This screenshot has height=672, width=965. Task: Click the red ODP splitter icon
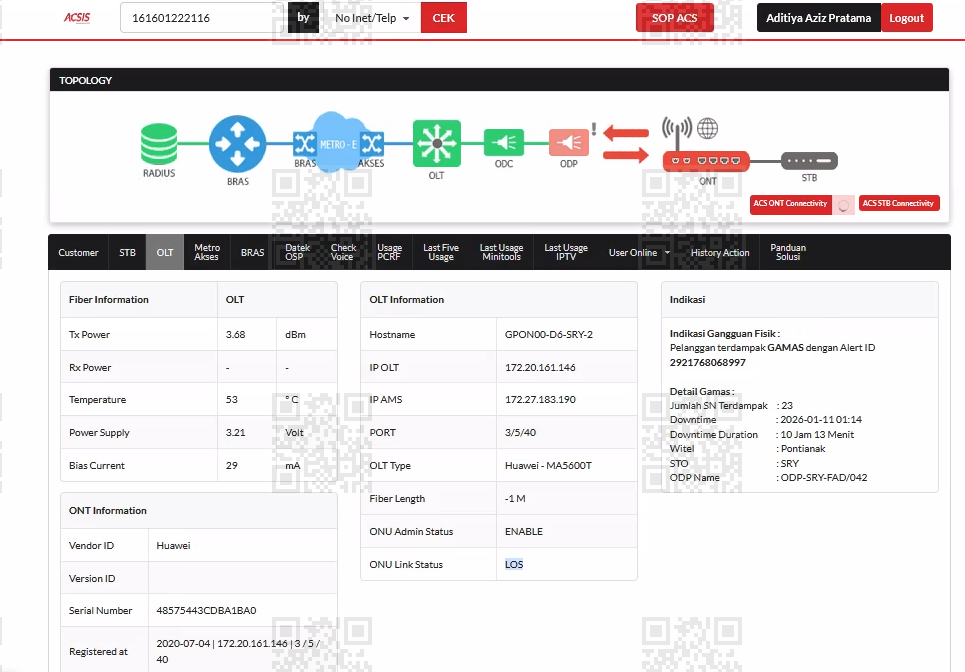click(569, 143)
